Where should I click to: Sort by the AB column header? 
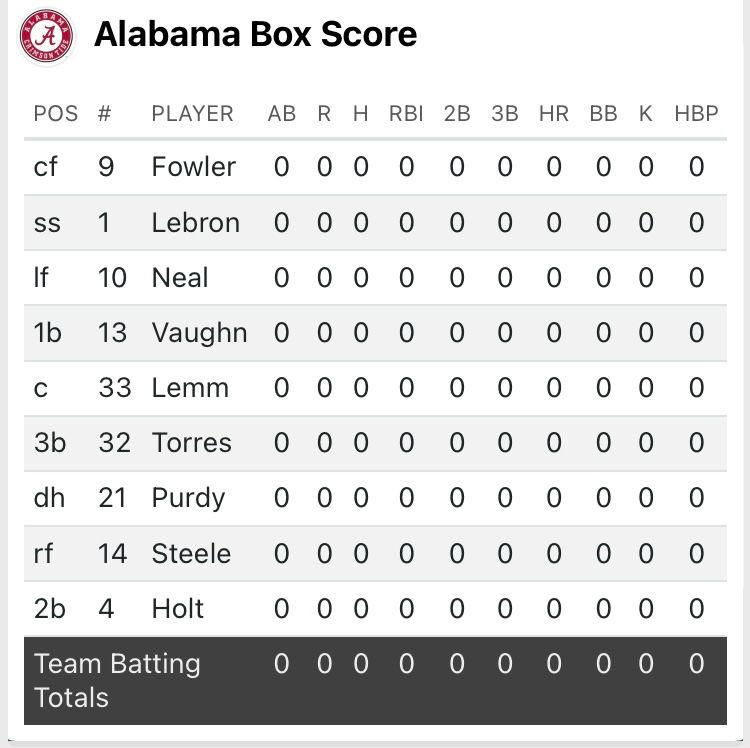click(x=282, y=113)
